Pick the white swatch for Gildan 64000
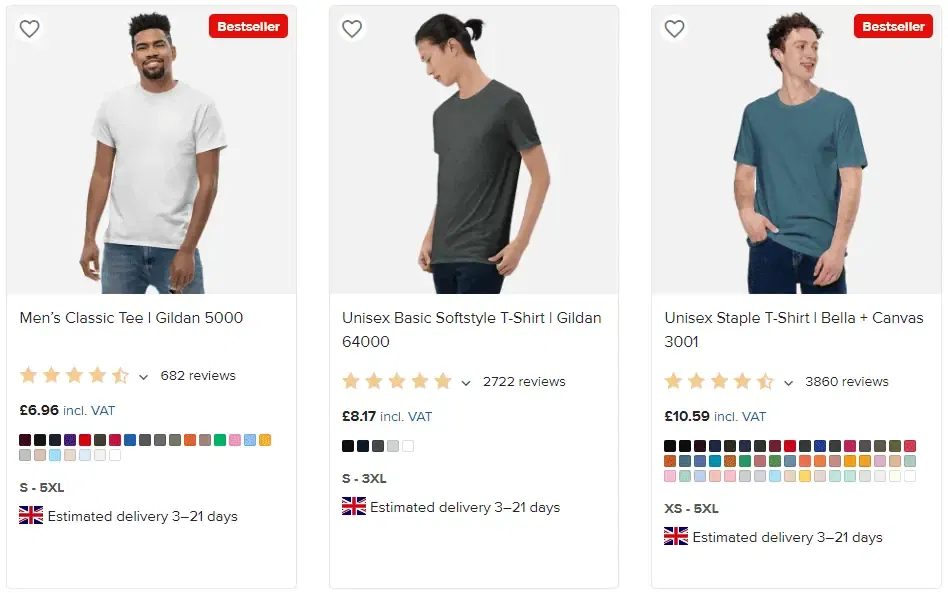 click(408, 445)
